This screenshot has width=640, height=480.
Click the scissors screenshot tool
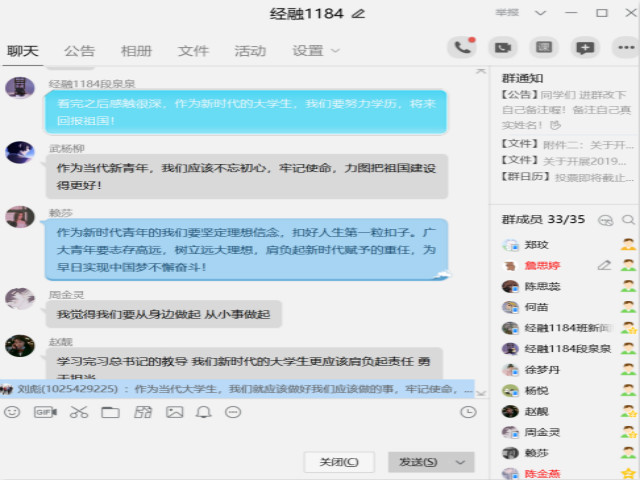point(78,412)
